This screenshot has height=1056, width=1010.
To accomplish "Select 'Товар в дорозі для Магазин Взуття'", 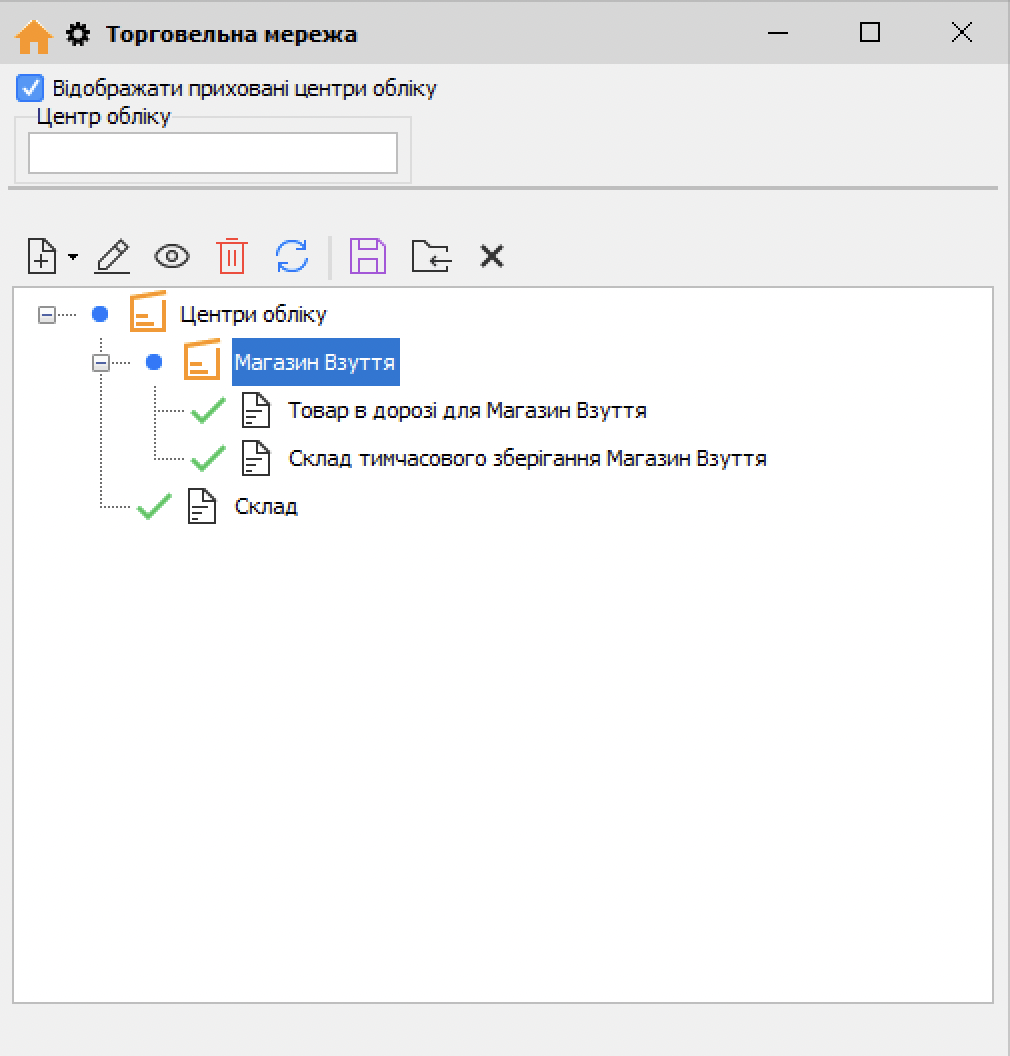I will pos(467,411).
